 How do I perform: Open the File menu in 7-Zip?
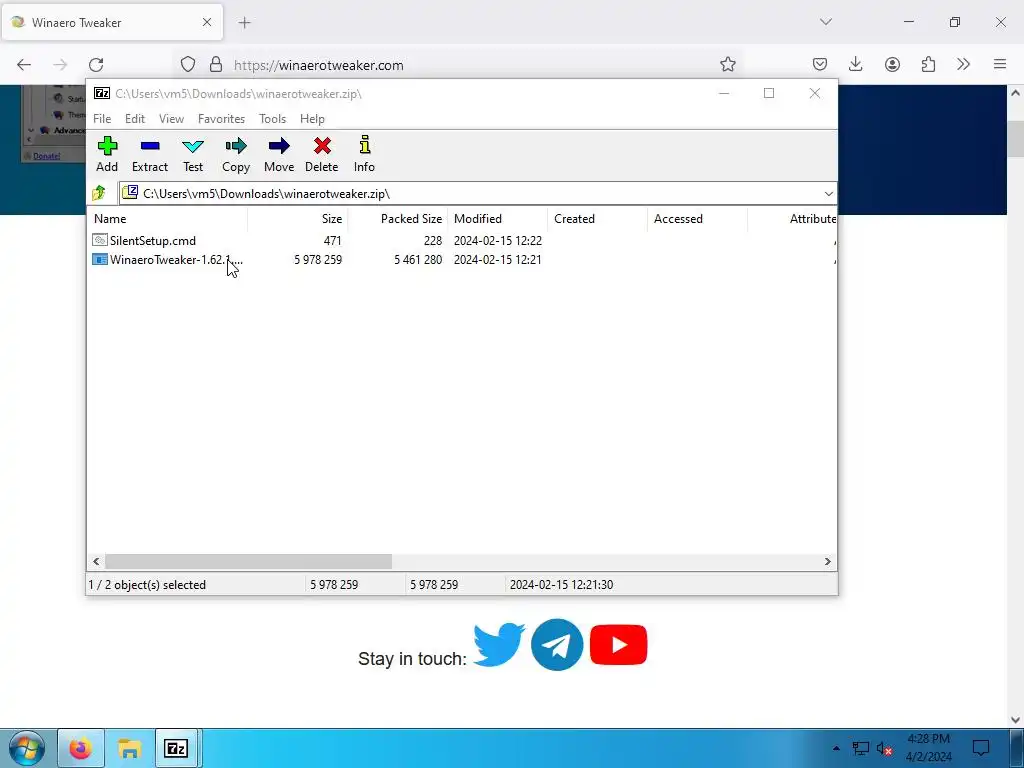[x=102, y=119]
